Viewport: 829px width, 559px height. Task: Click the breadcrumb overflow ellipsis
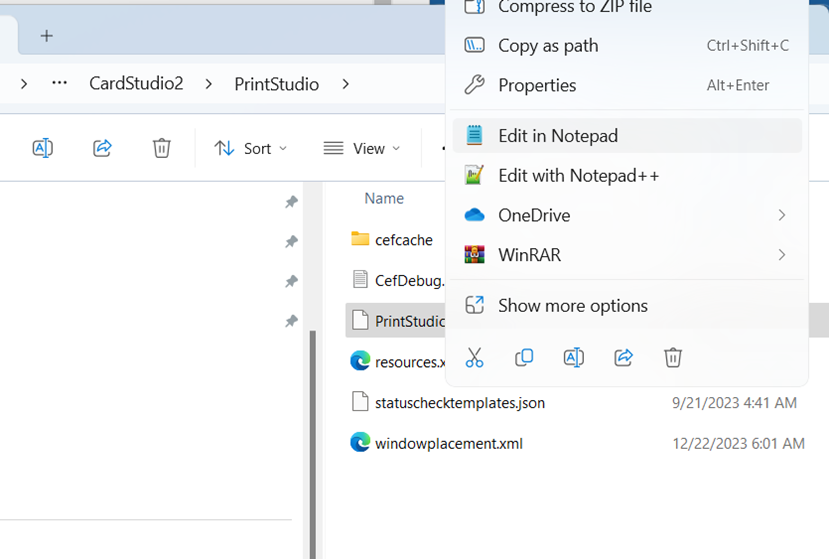[x=59, y=83]
